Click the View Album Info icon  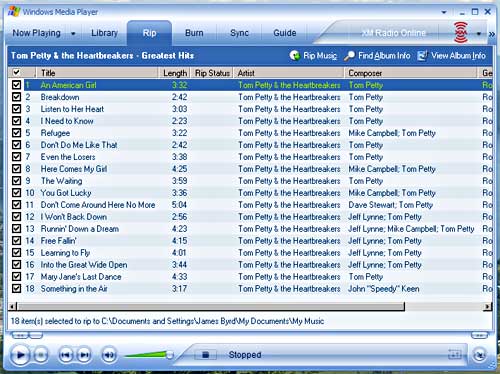[422, 56]
